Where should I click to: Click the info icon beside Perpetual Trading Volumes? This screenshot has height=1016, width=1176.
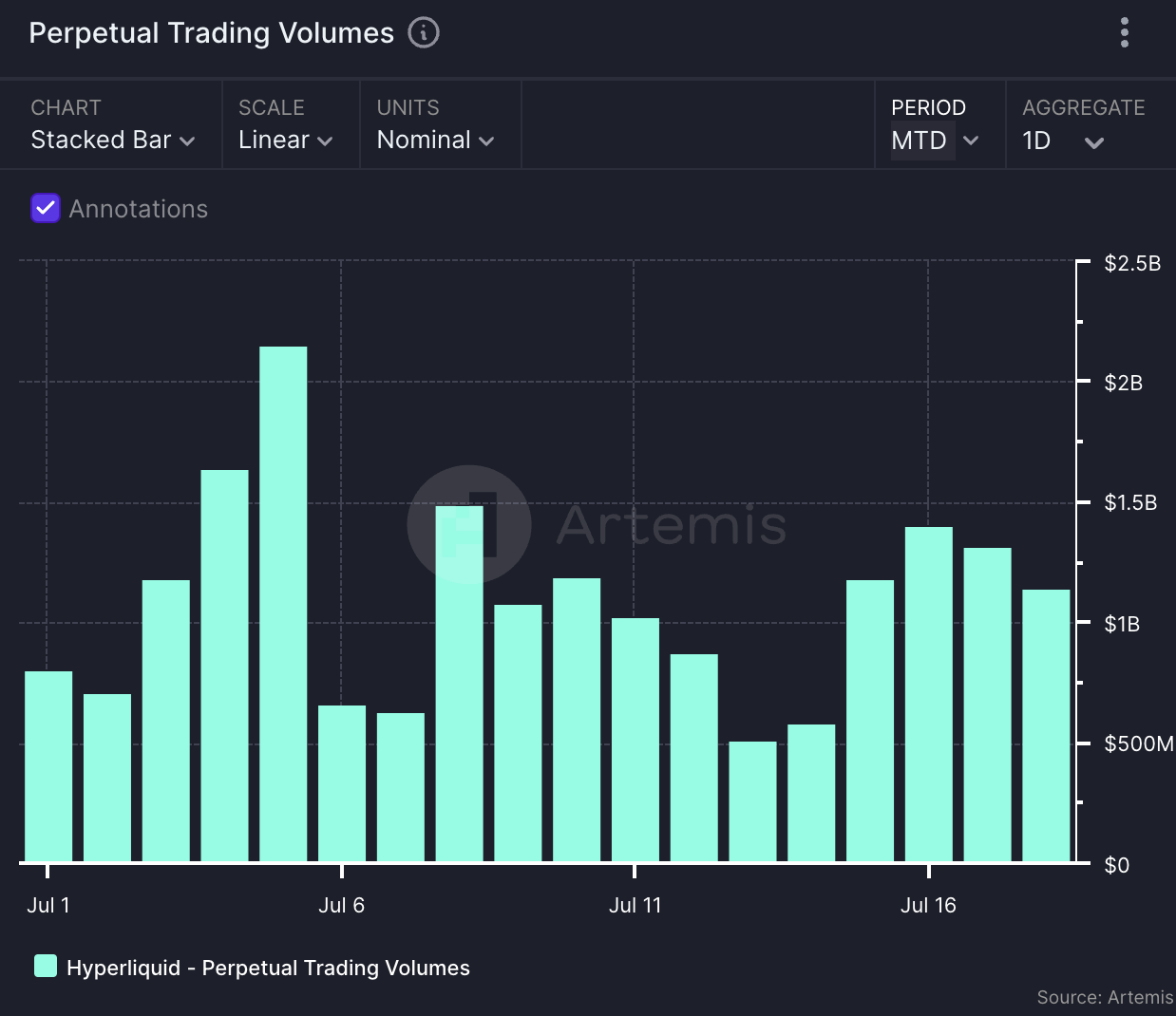click(424, 32)
